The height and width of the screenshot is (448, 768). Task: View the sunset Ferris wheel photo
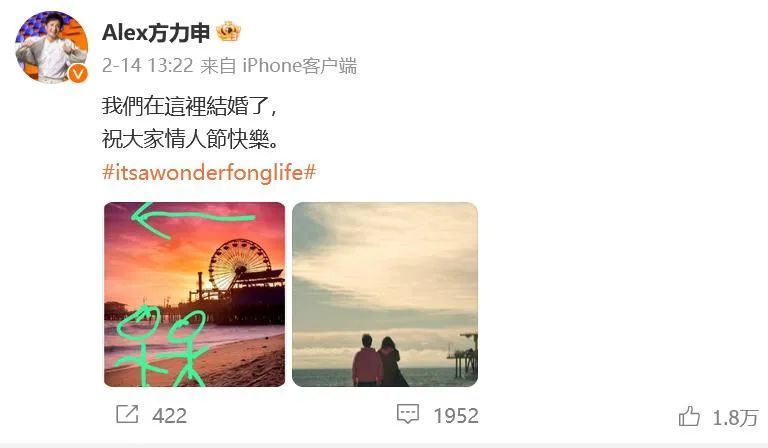click(194, 294)
